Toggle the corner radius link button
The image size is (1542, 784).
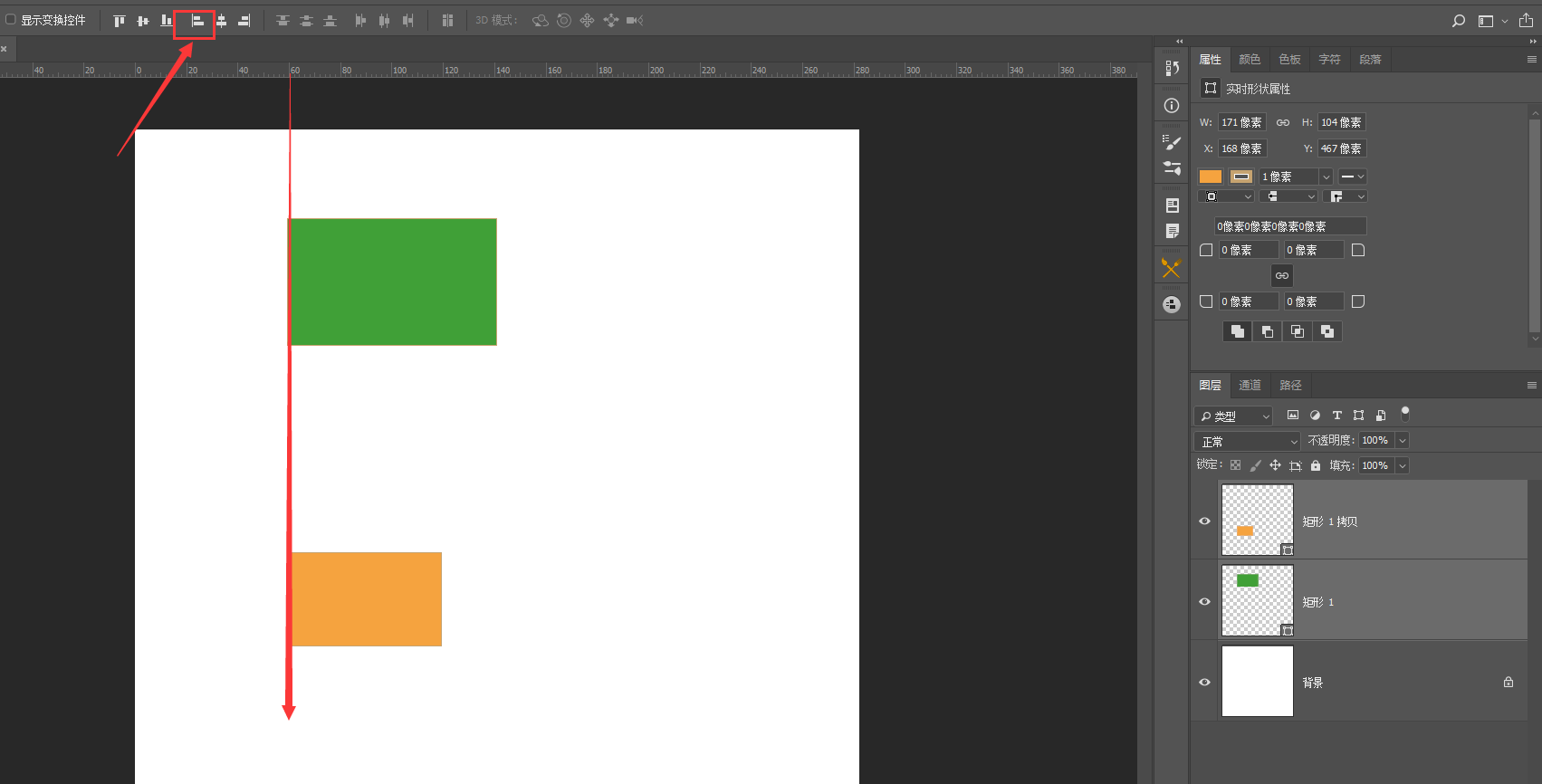pyautogui.click(x=1282, y=275)
